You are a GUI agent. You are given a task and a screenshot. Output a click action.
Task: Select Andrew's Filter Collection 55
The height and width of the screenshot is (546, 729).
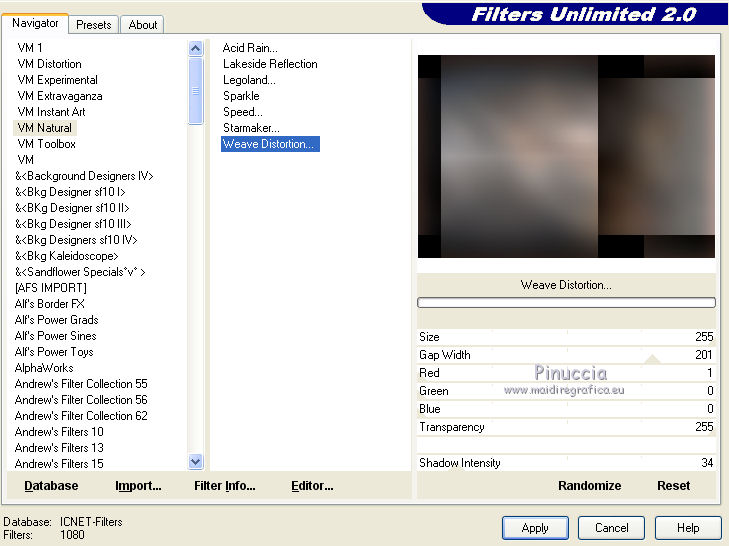point(81,384)
